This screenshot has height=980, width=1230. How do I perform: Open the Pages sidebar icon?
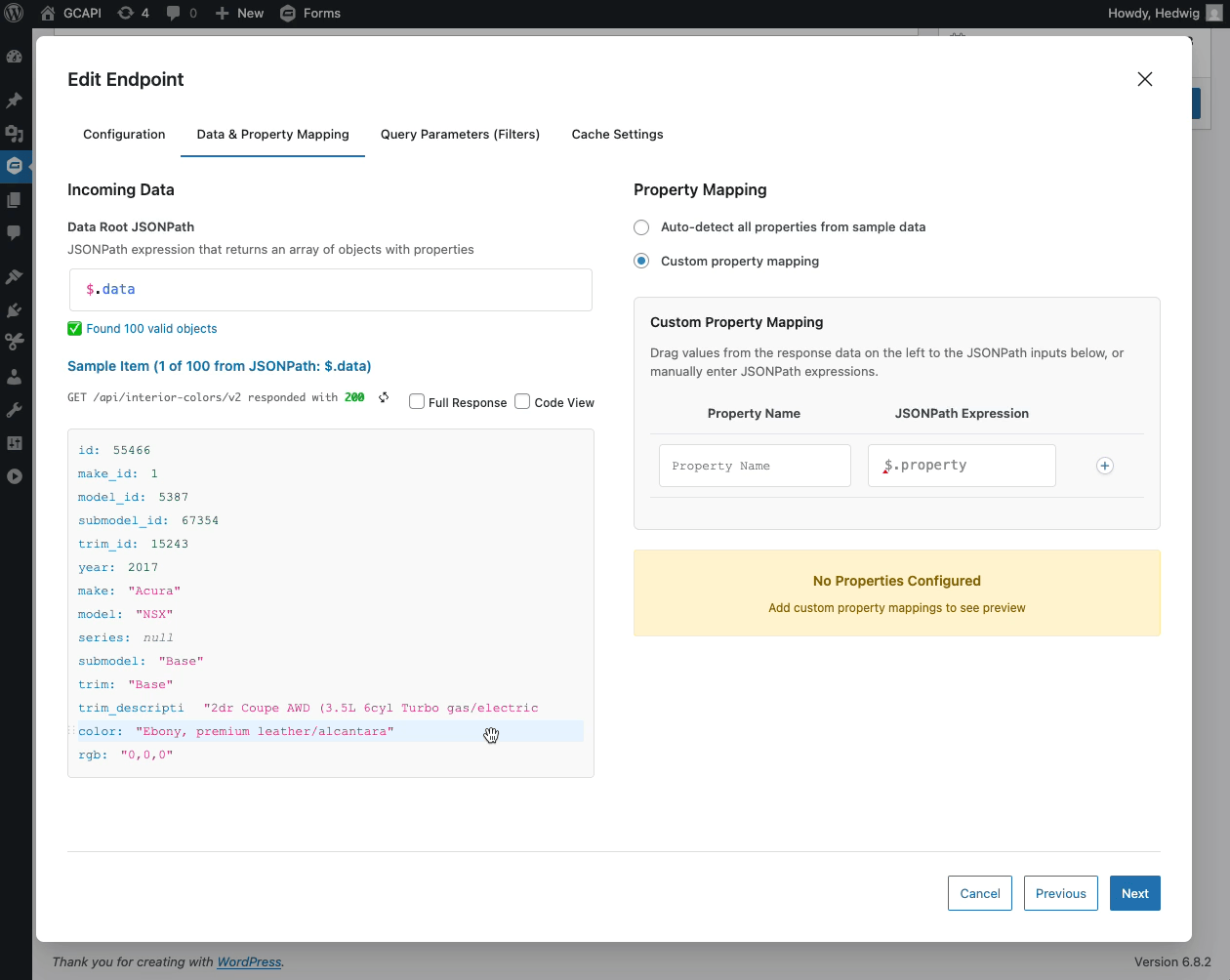pos(15,200)
